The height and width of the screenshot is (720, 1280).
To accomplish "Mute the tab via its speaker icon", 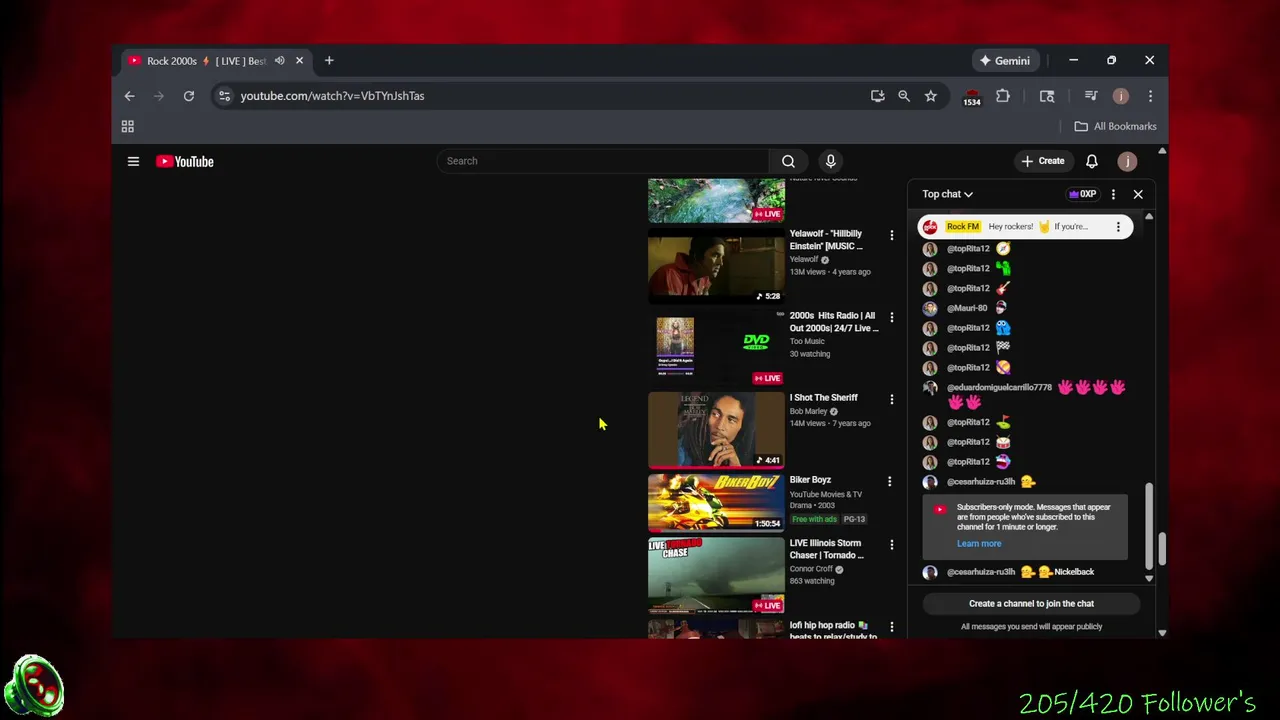I will pyautogui.click(x=280, y=61).
